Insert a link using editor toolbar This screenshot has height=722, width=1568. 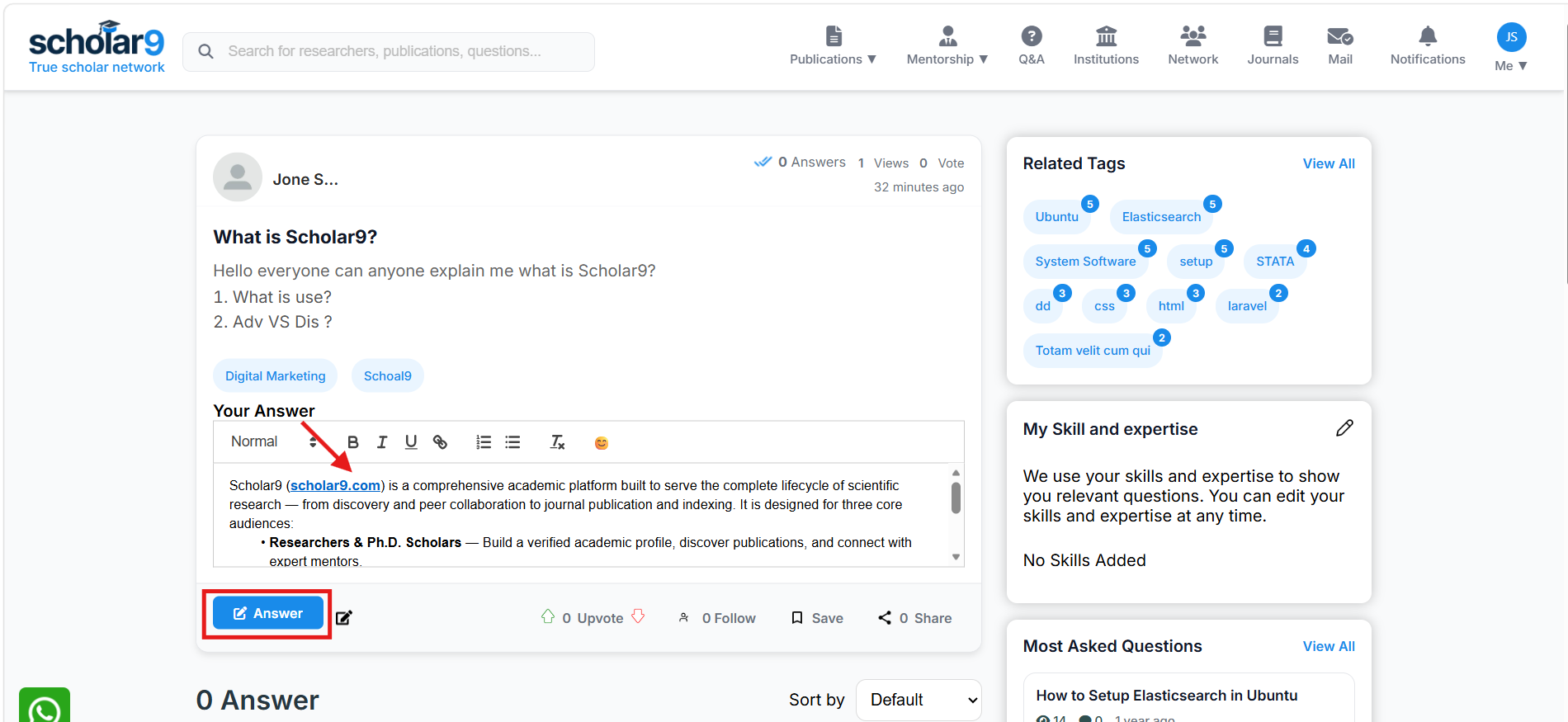click(x=440, y=442)
